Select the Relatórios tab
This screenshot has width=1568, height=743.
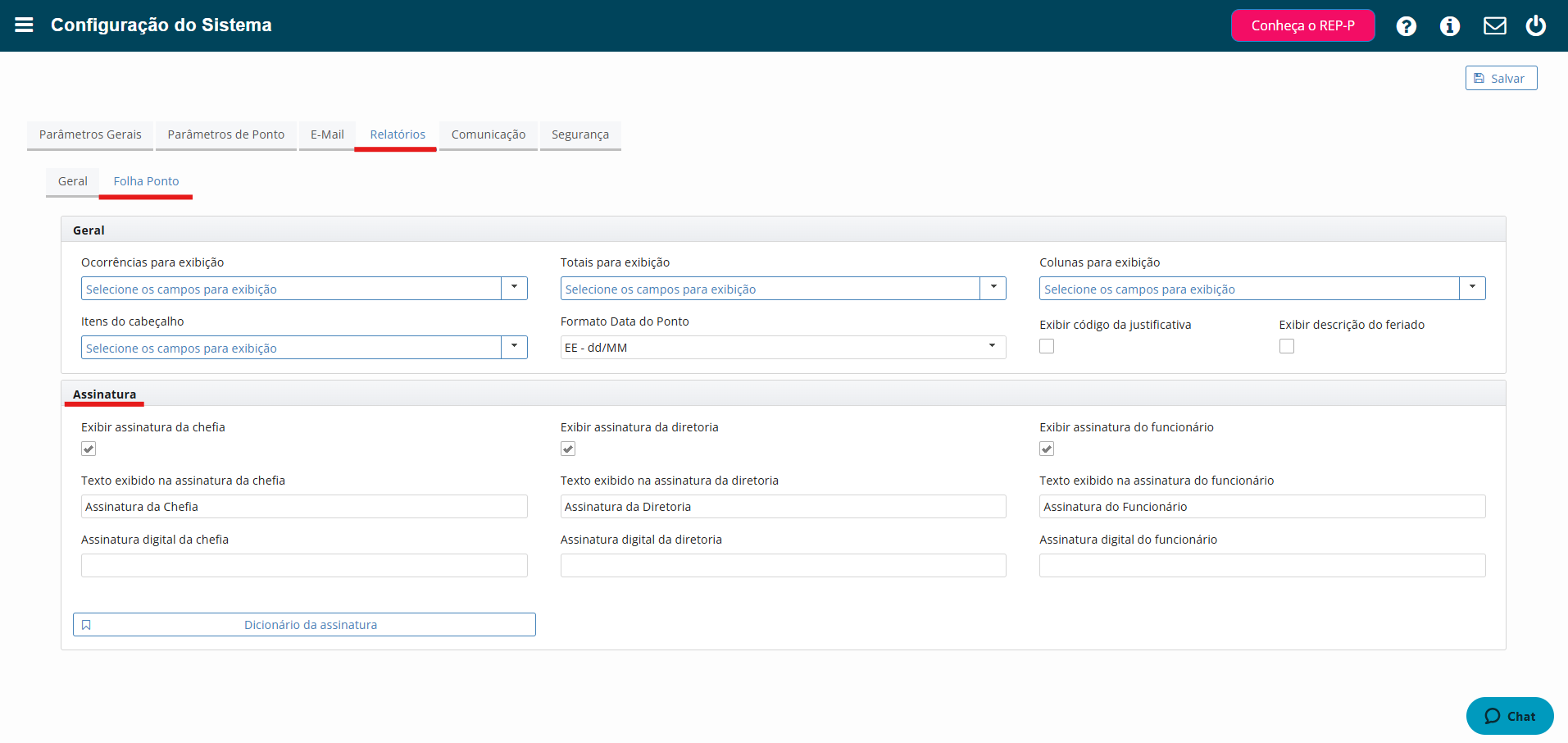point(398,134)
